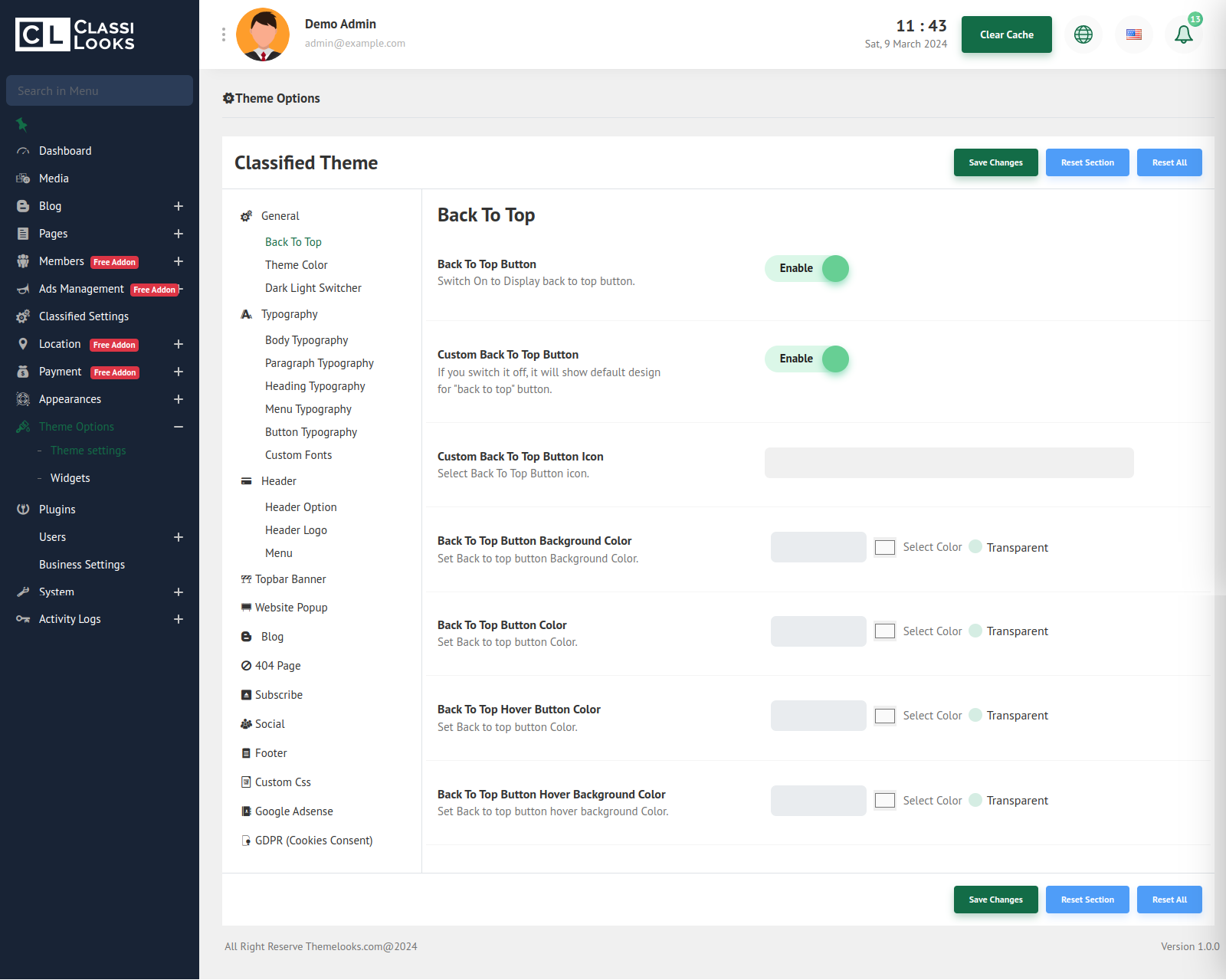Click the top Save Changes button

[x=995, y=162]
